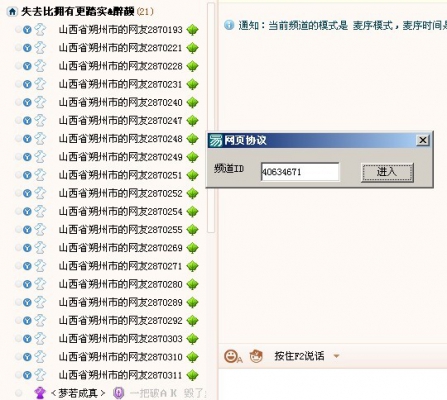Click the 按住F2说话 talk mode label
The image size is (447, 400).
pyautogui.click(x=299, y=356)
